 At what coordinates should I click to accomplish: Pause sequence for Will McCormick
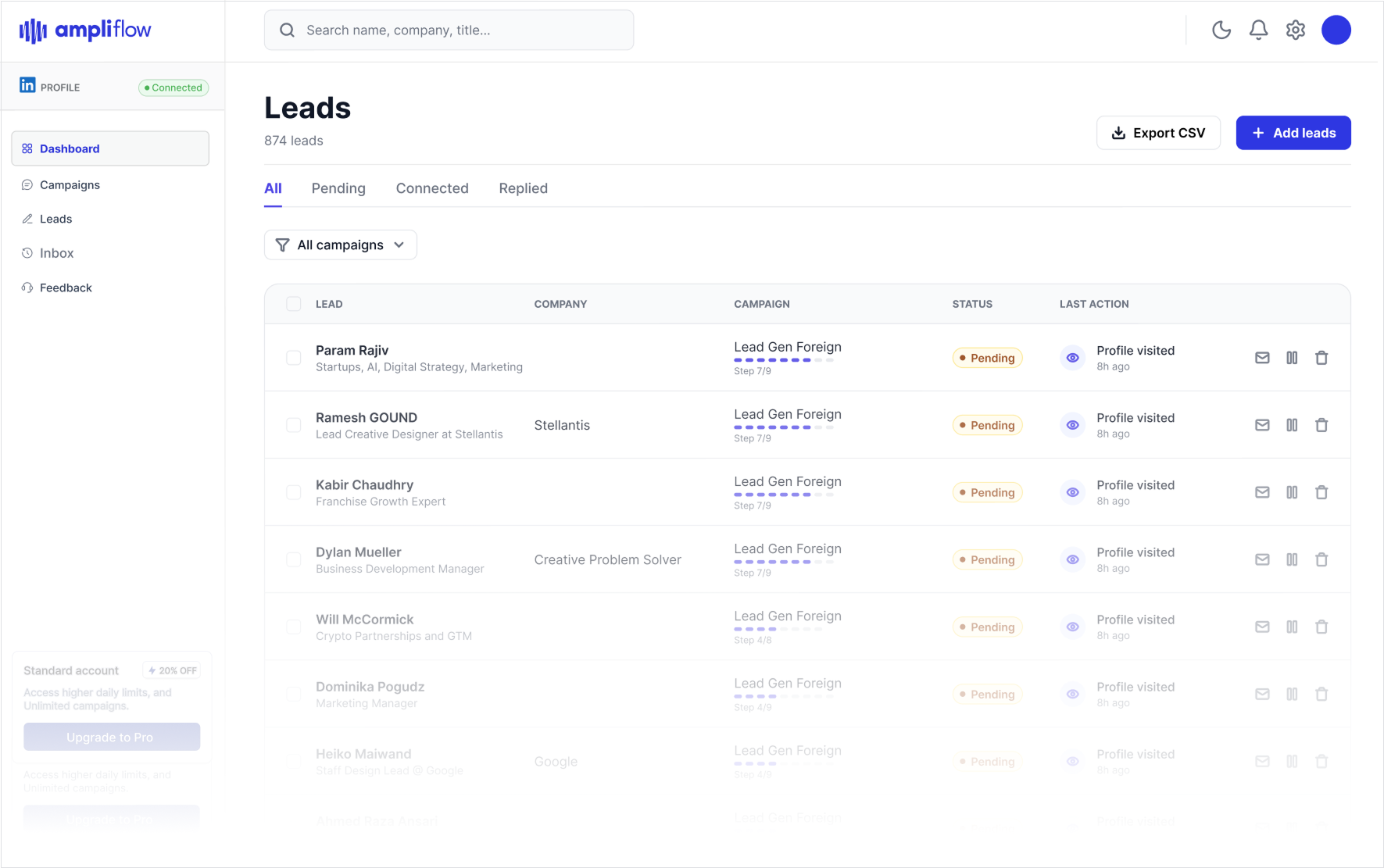1292,627
